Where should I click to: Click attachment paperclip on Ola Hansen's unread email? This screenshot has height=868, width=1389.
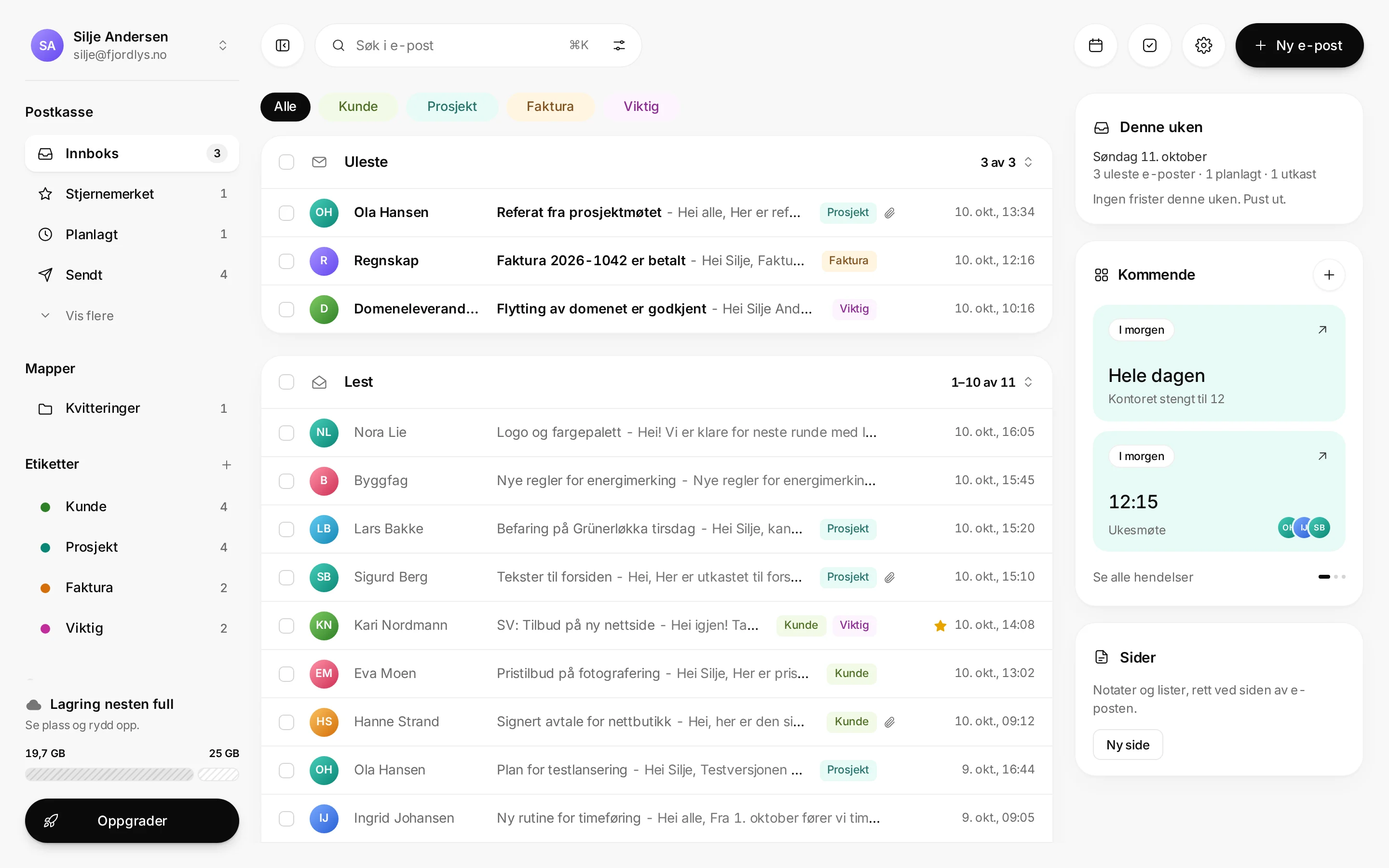(x=889, y=213)
